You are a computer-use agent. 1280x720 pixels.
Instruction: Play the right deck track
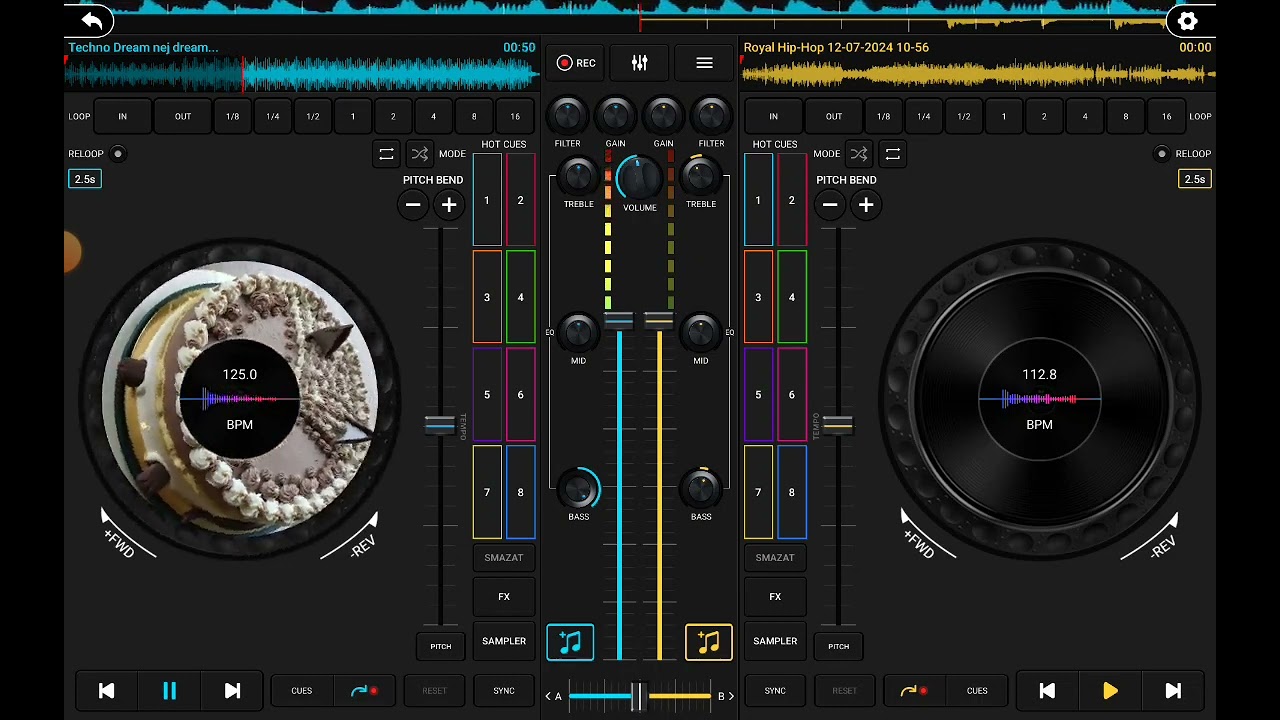(x=1110, y=691)
